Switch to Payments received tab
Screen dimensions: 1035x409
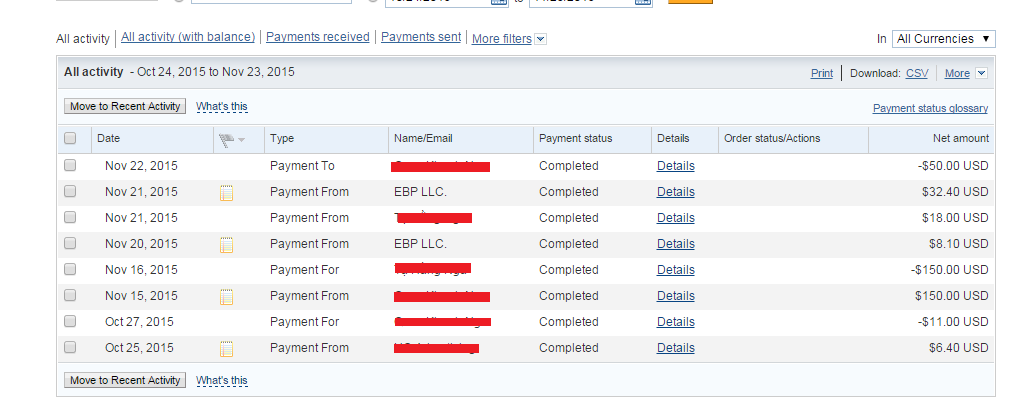coord(318,37)
